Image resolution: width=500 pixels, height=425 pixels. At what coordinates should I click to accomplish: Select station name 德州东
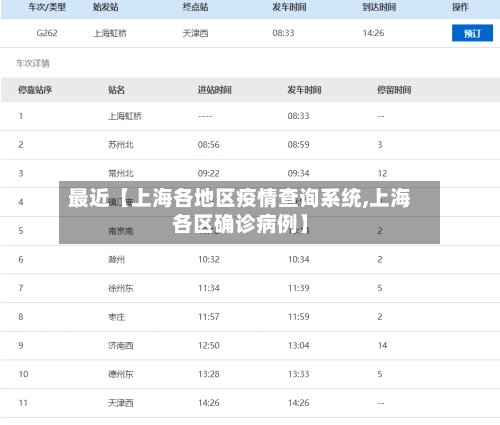point(121,374)
